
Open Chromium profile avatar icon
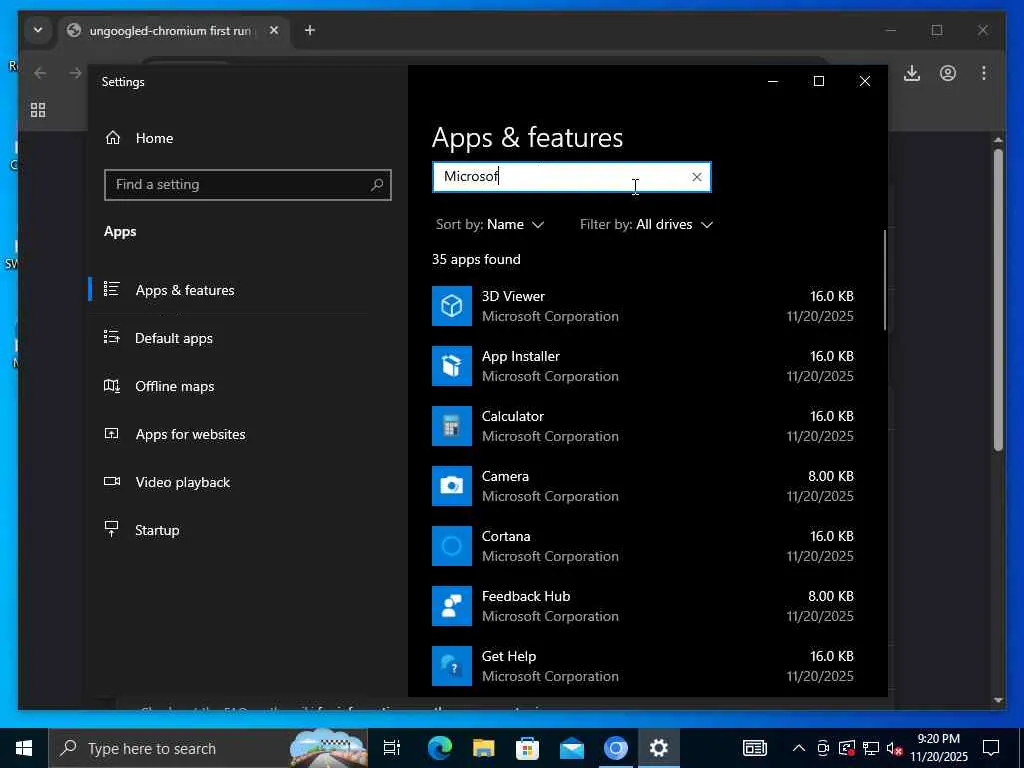tap(948, 73)
